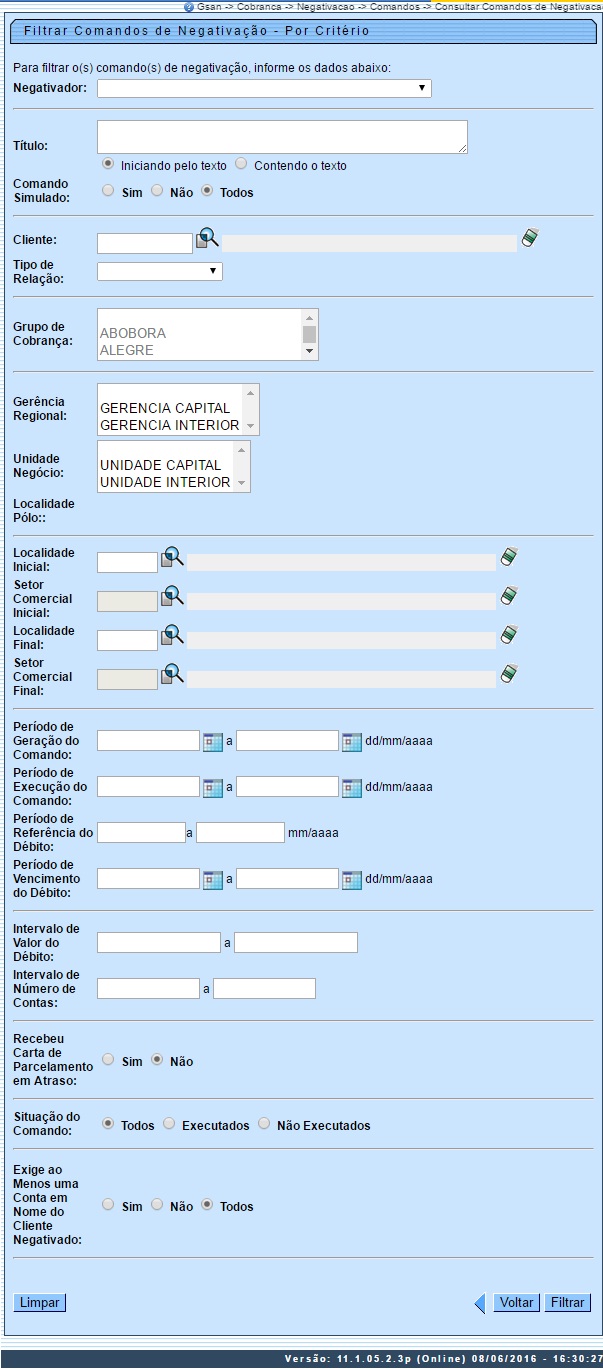Open Setor Comercial Inicial search icon

click(x=173, y=597)
